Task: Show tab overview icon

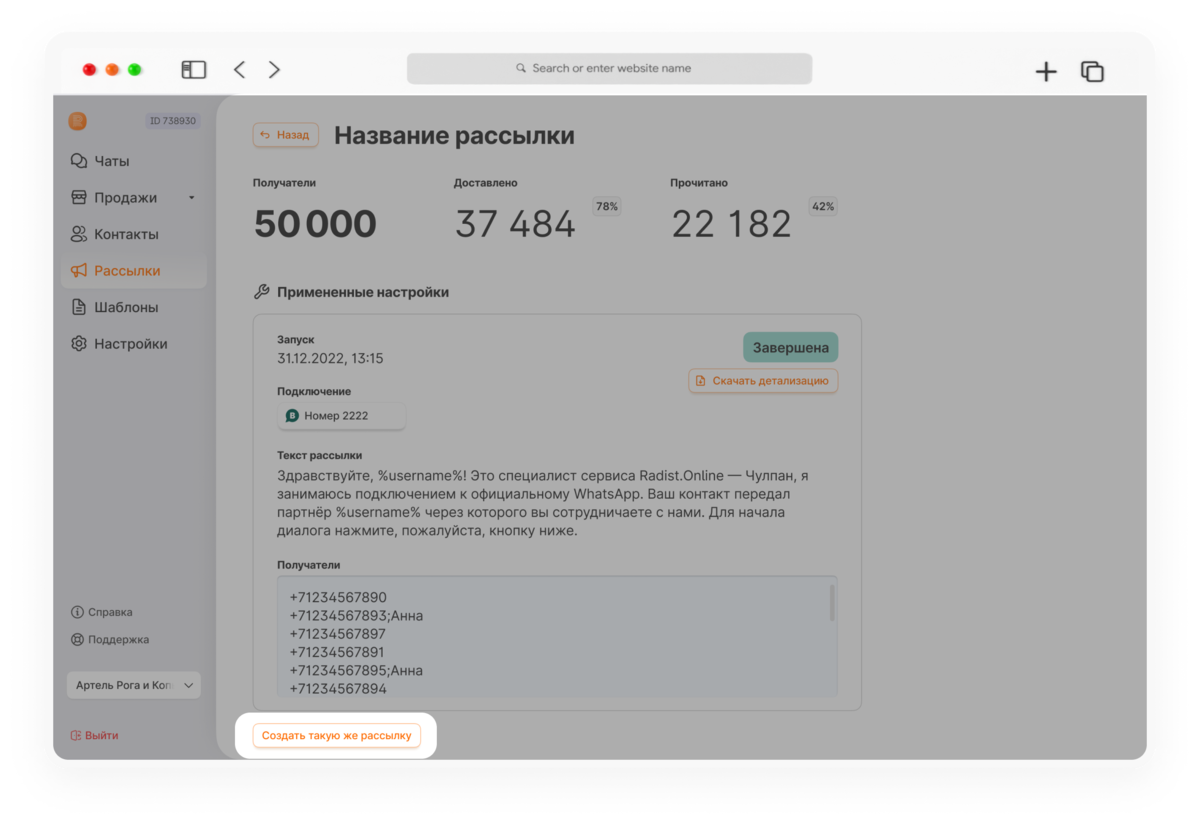Action: tap(1092, 71)
